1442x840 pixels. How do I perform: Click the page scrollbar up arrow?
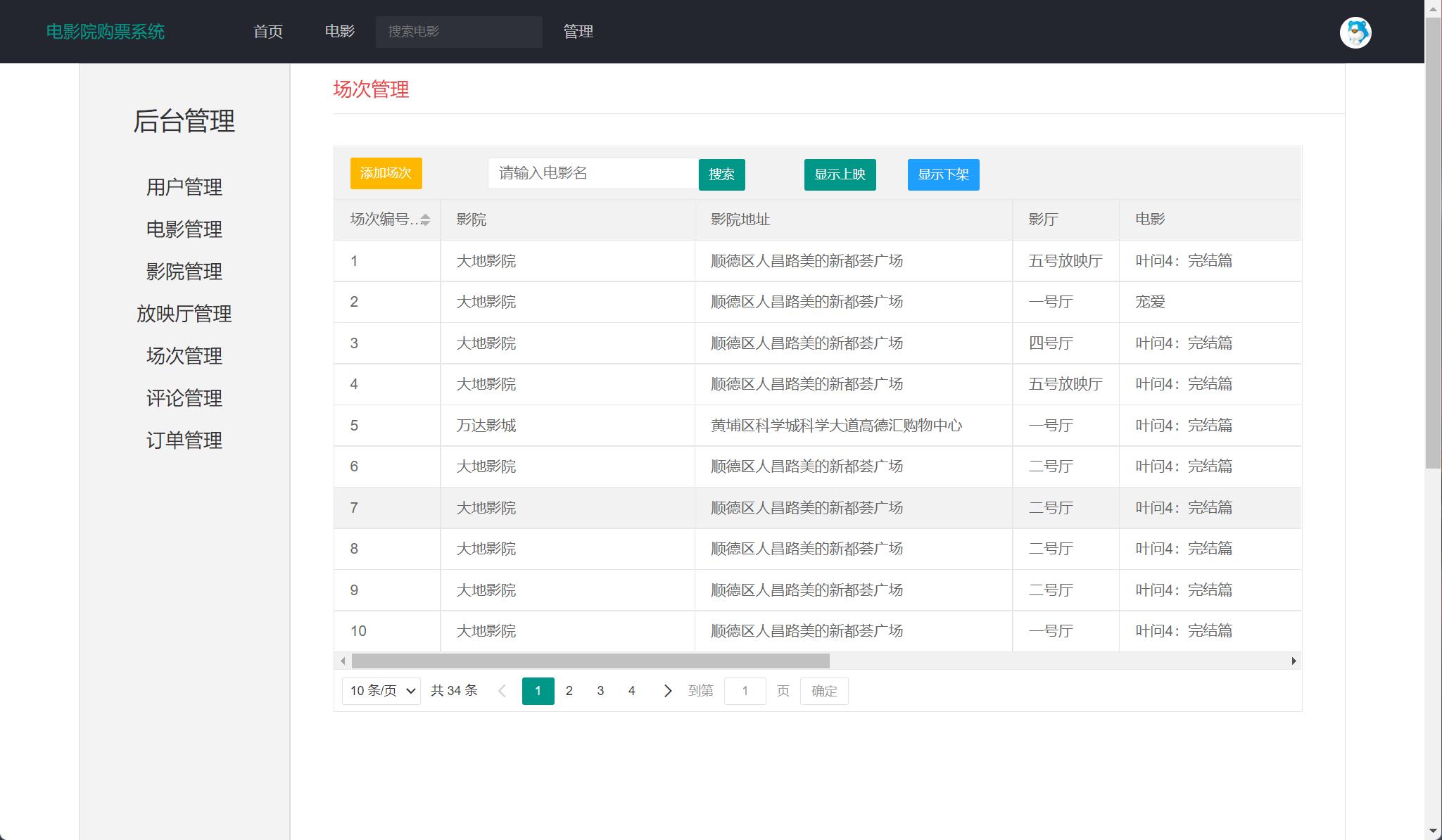pos(1433,8)
